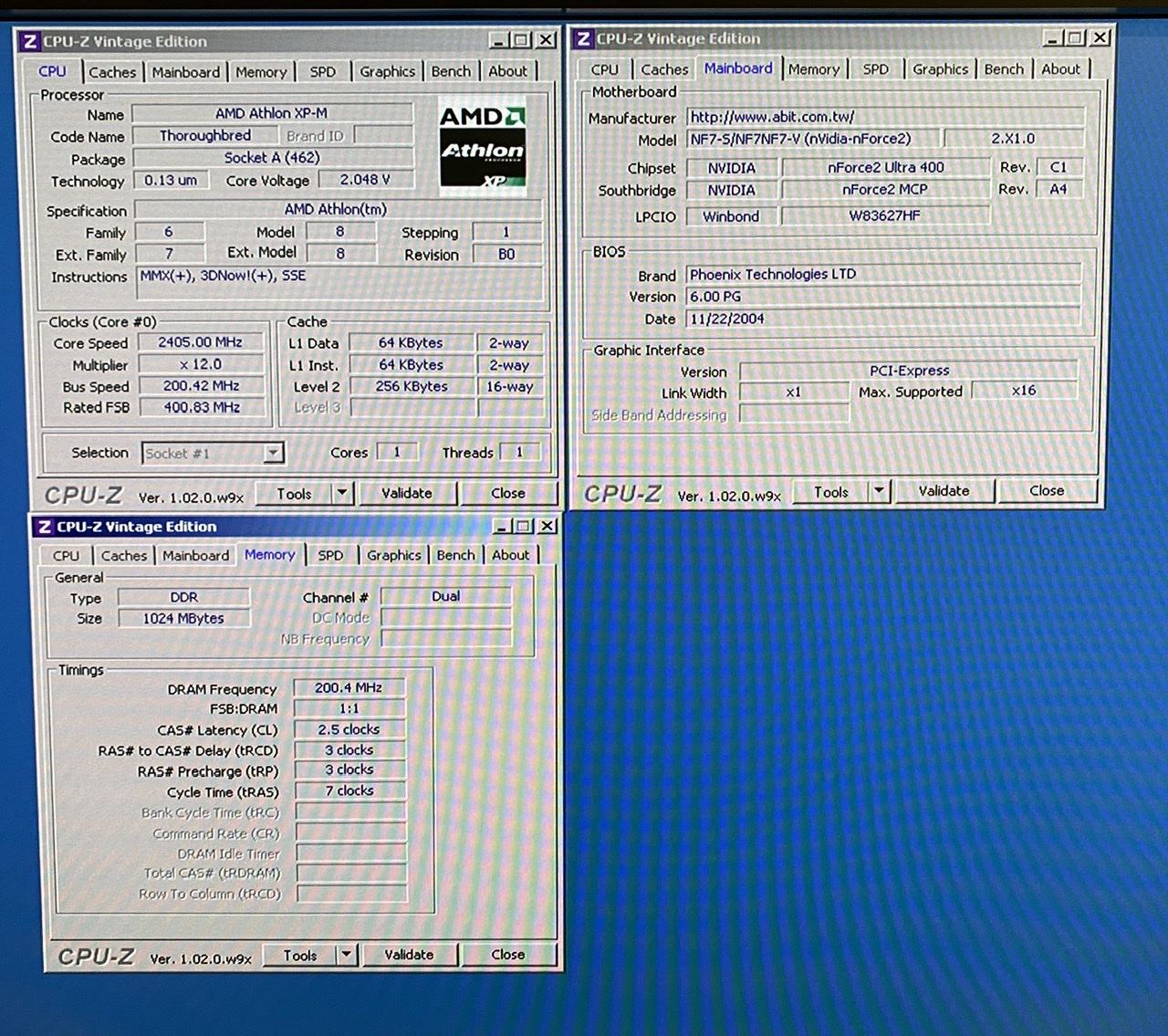Click Tools button in the Mainboard window
Viewport: 1168px width, 1036px height.
830,492
